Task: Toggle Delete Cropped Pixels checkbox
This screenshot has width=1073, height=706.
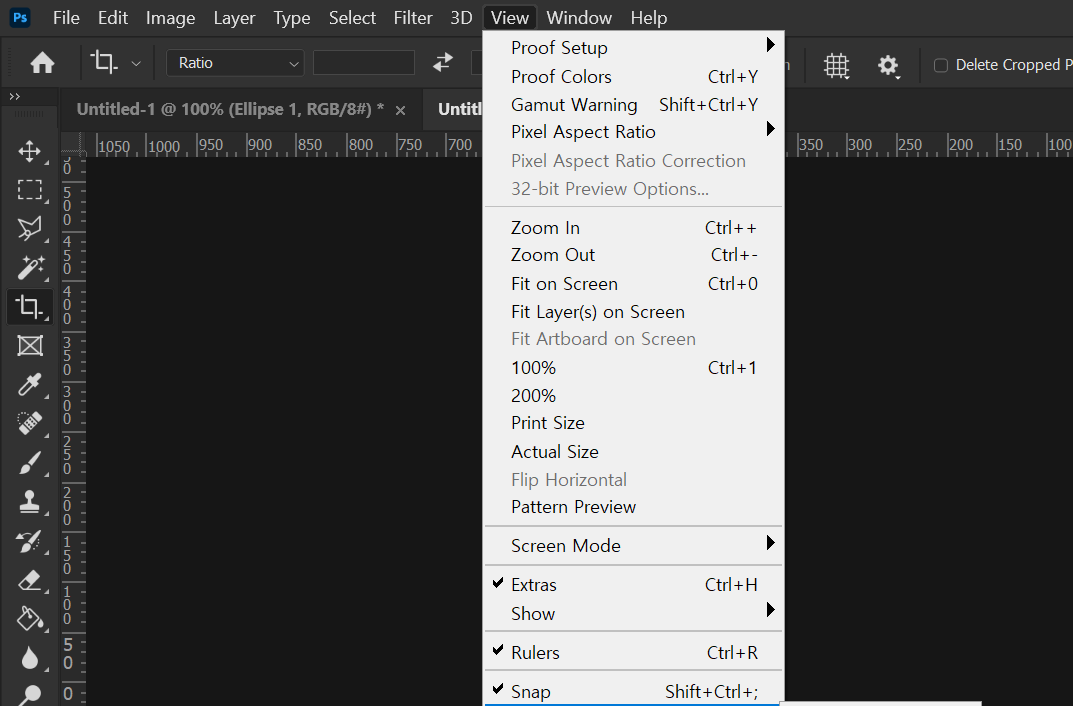Action: click(941, 65)
